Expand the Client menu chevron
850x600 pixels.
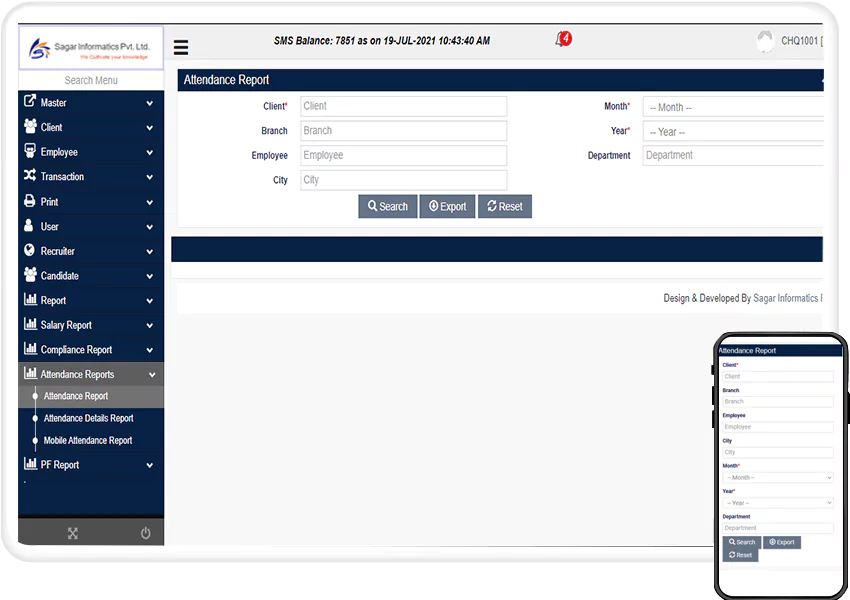click(x=150, y=128)
